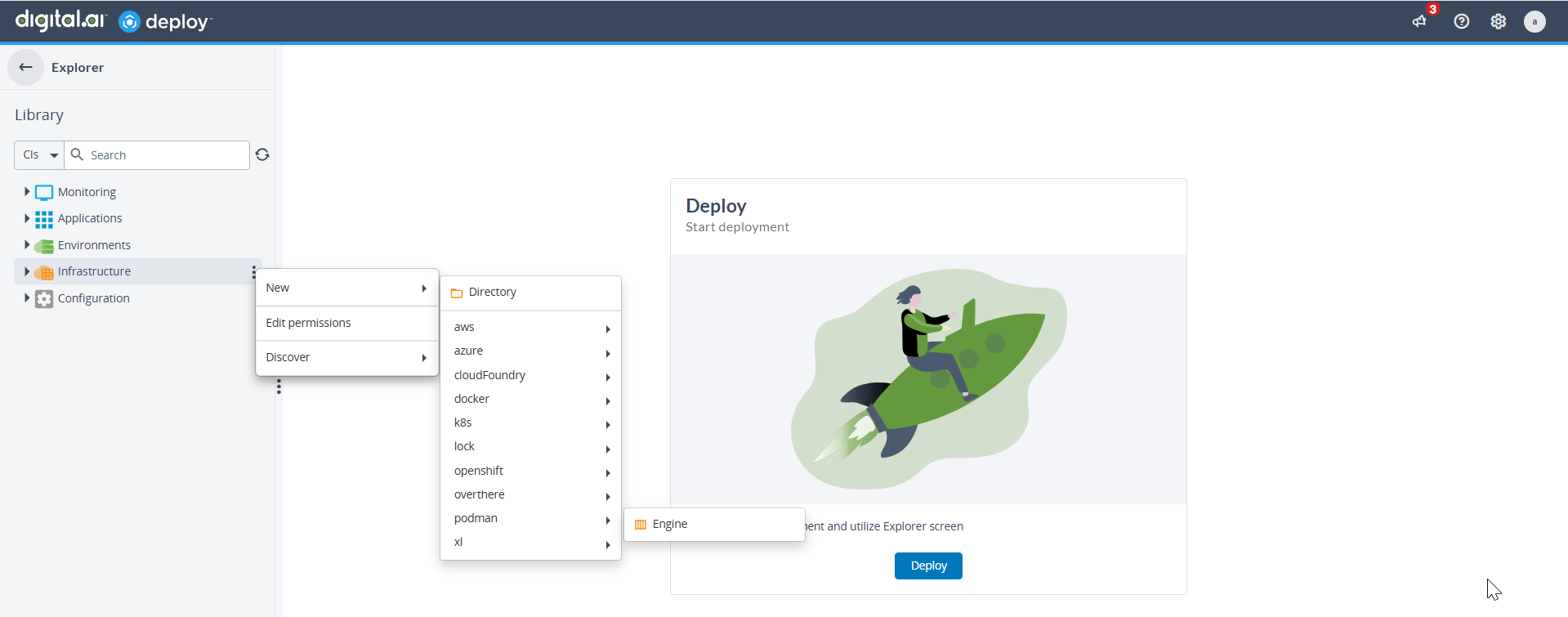1568x617 pixels.
Task: Click the back arrow beside Explorer
Action: pos(25,67)
